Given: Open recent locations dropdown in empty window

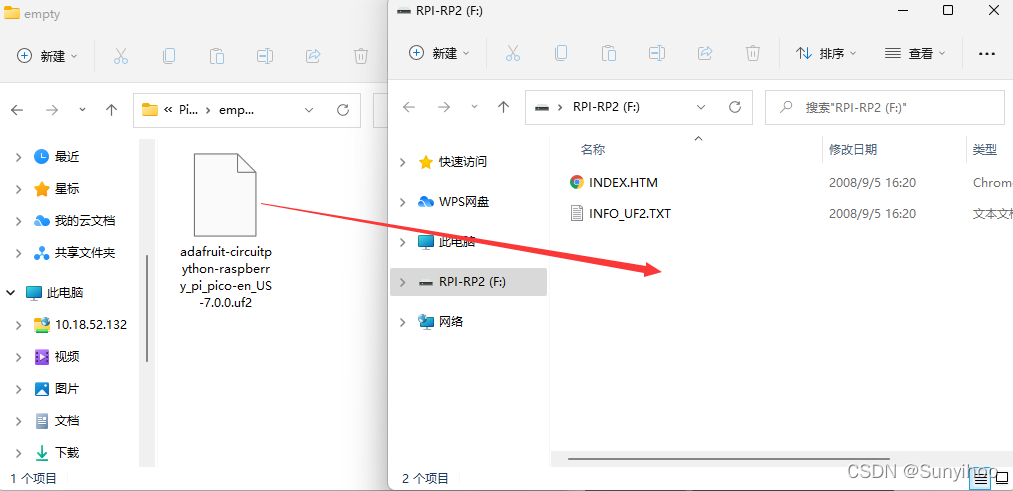Looking at the screenshot, I should coord(82,110).
